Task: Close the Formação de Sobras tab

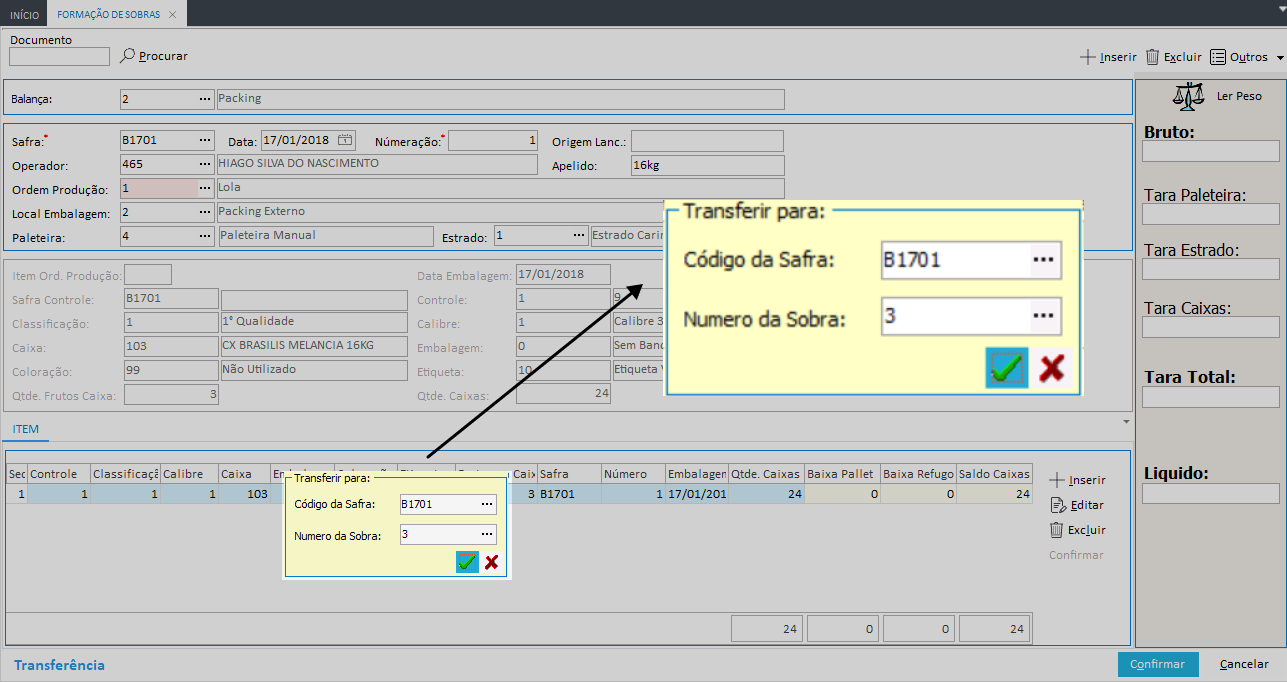Action: [172, 15]
